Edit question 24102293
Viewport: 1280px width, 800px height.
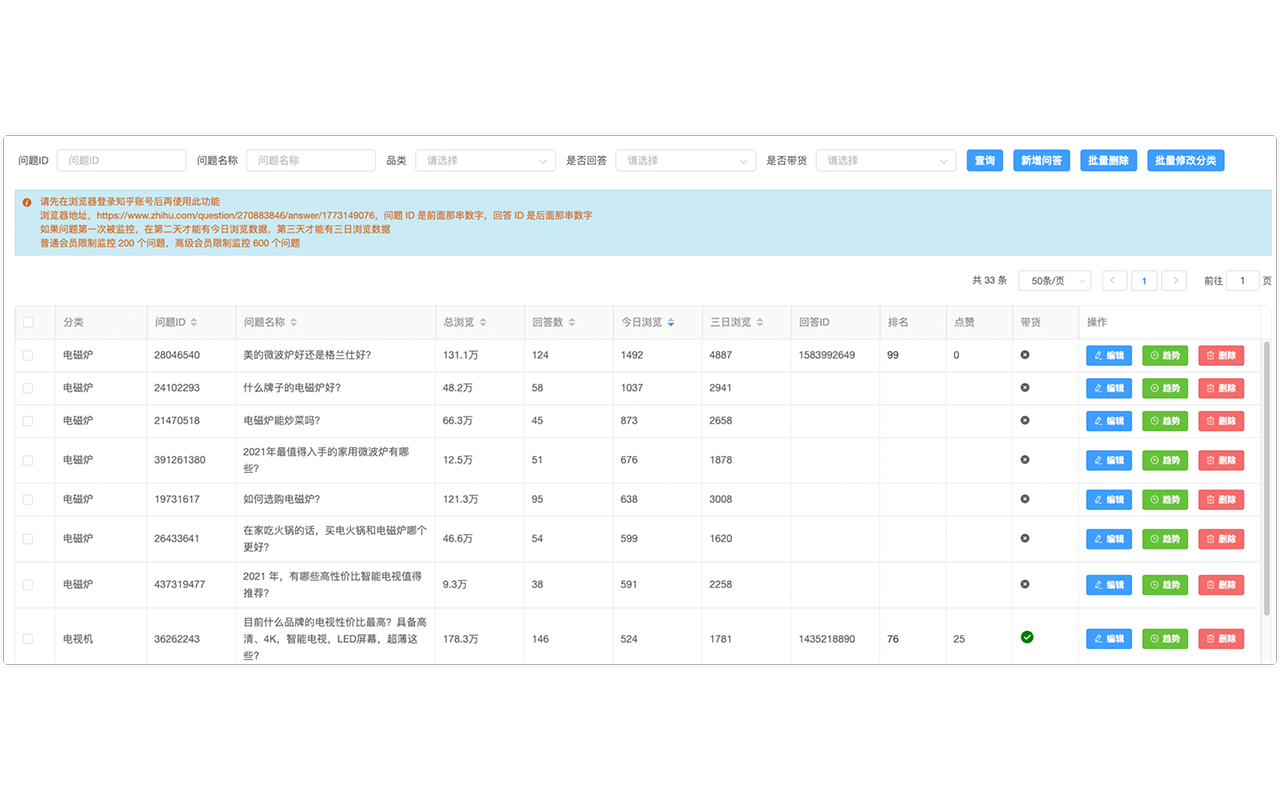tap(1109, 388)
